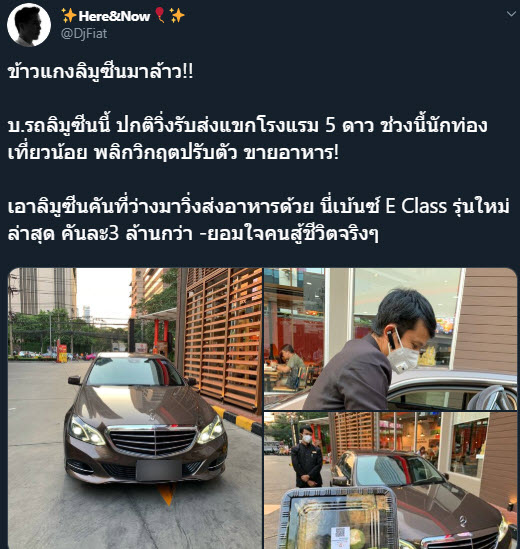
Task: Click the 'E Class' text in the tweet
Action: [416, 206]
